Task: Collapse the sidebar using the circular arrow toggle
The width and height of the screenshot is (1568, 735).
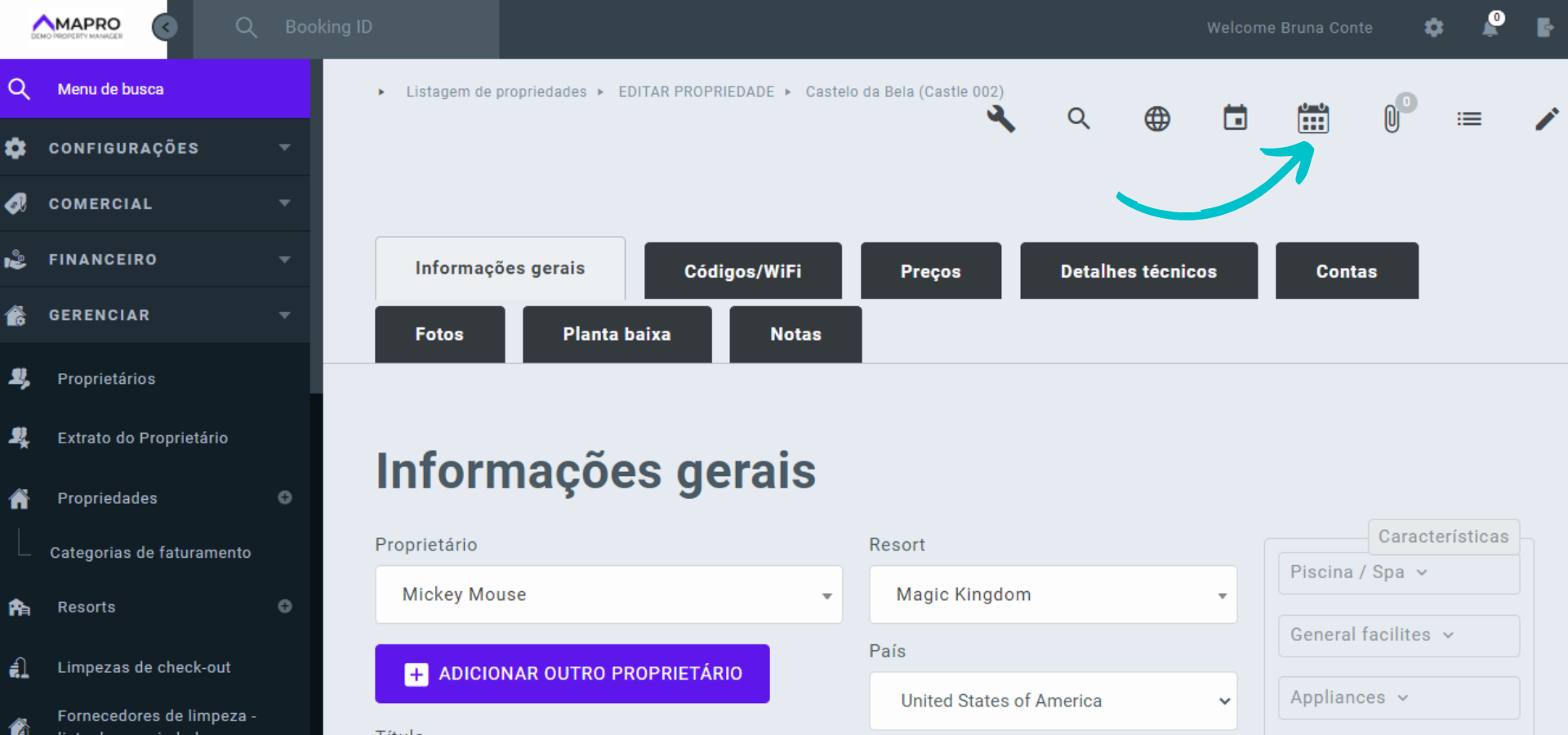Action: [x=165, y=27]
